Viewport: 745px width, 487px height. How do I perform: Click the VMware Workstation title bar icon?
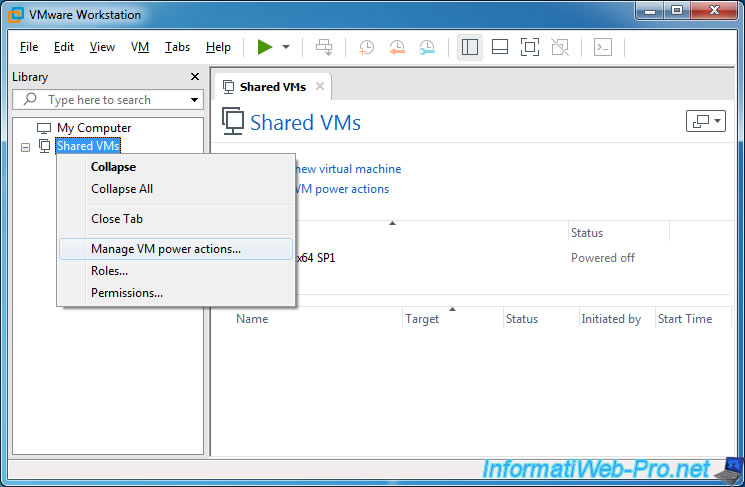(x=16, y=15)
